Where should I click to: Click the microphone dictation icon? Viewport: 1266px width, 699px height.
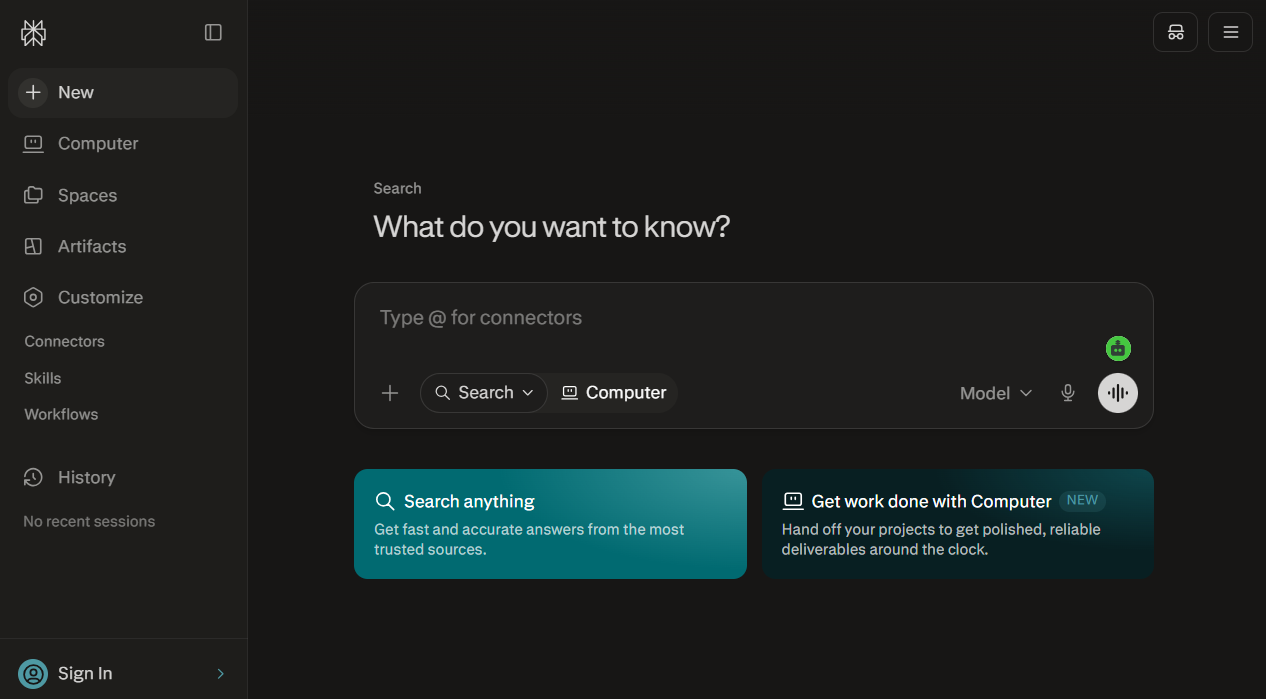(1068, 393)
